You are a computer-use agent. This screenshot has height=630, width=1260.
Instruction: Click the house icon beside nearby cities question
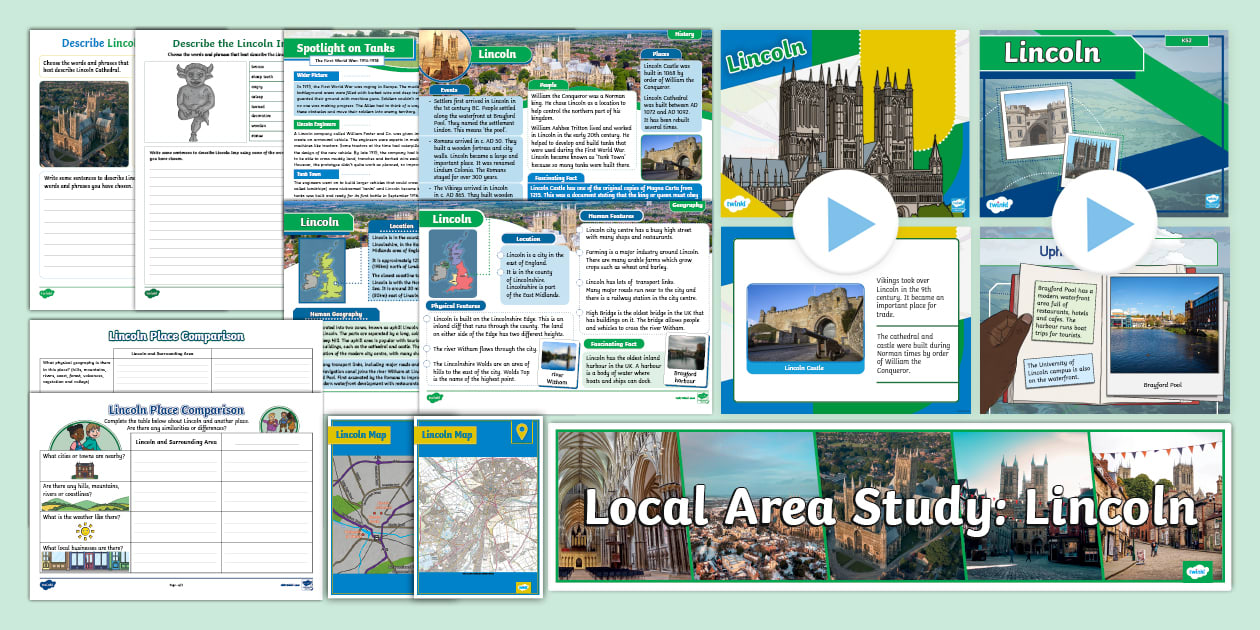pyautogui.click(x=84, y=468)
